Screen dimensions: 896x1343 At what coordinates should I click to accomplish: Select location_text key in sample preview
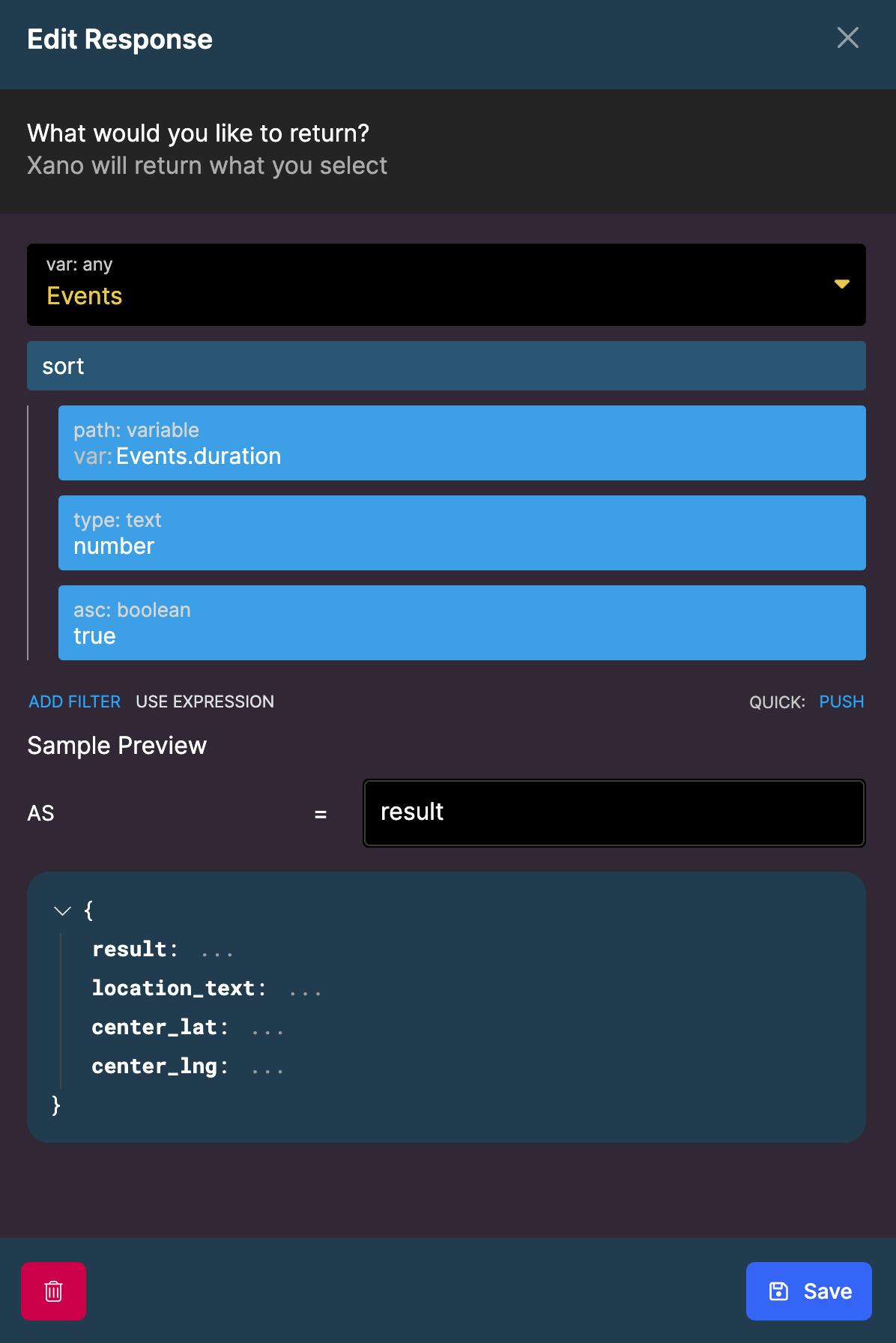click(173, 989)
